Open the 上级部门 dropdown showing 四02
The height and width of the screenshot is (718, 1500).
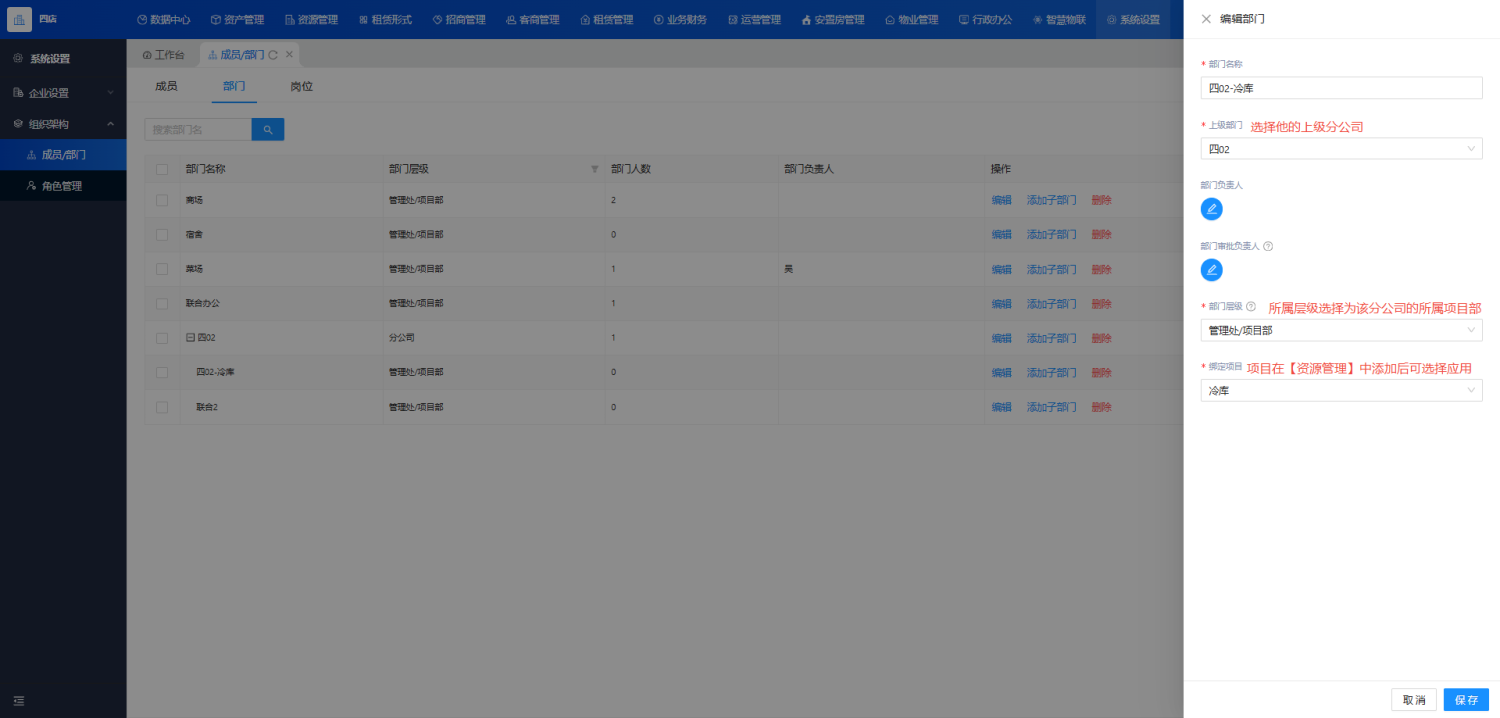pos(1341,149)
